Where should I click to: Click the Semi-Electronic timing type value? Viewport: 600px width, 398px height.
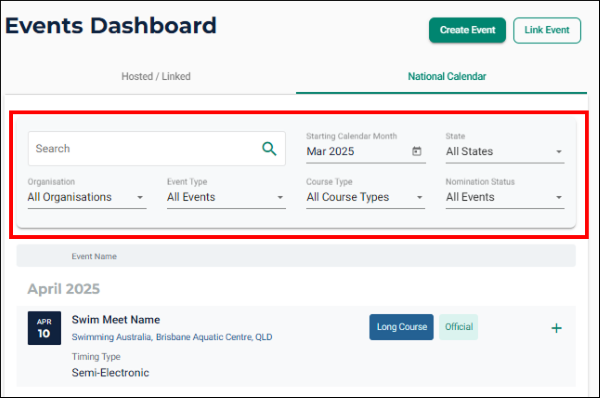pyautogui.click(x=110, y=373)
